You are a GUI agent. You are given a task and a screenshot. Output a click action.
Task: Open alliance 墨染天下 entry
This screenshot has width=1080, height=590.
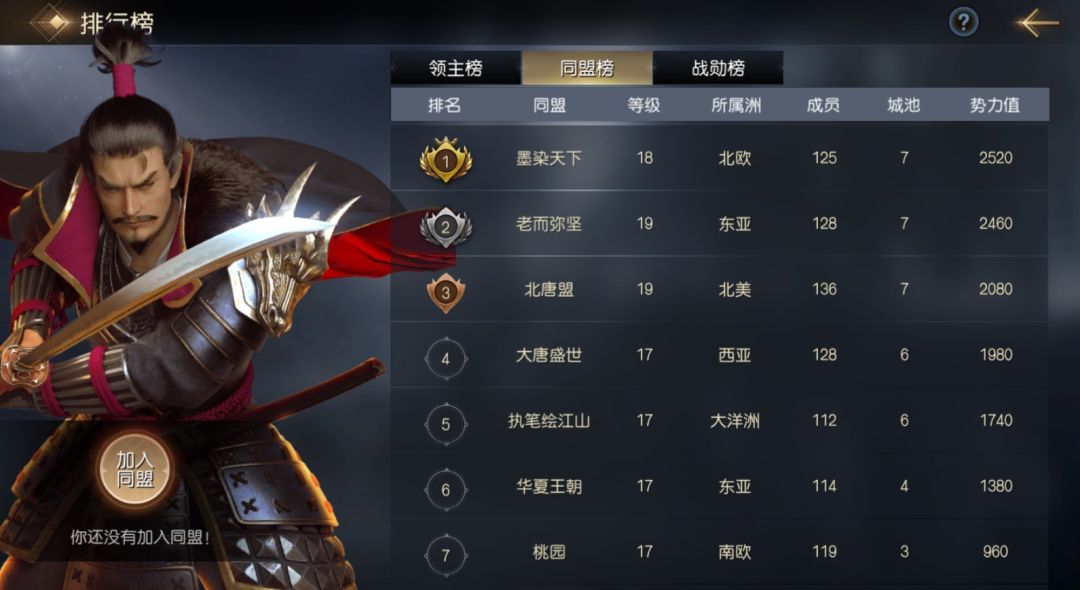pos(549,158)
